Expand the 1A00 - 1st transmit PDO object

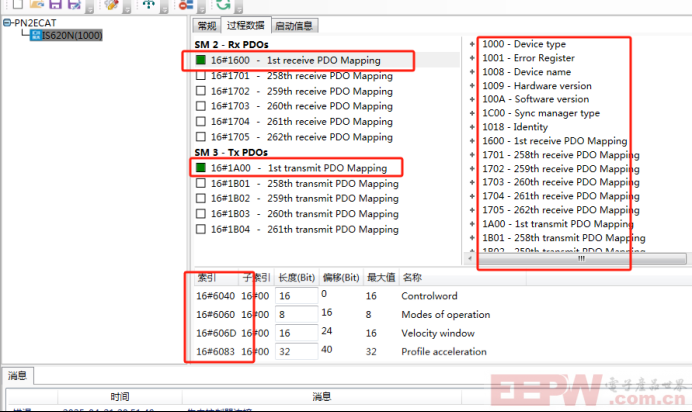472,224
